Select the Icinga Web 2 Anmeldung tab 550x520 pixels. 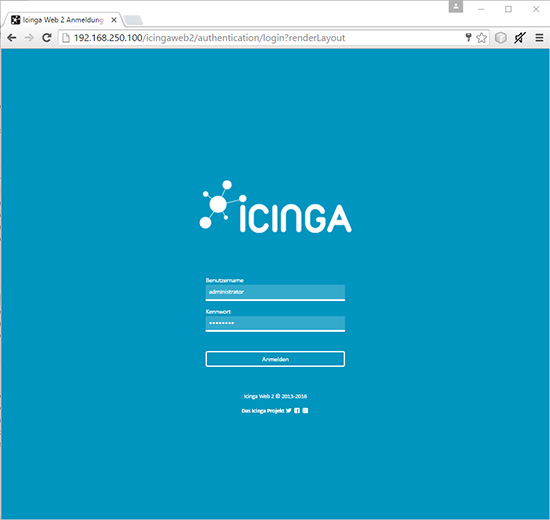click(62, 20)
